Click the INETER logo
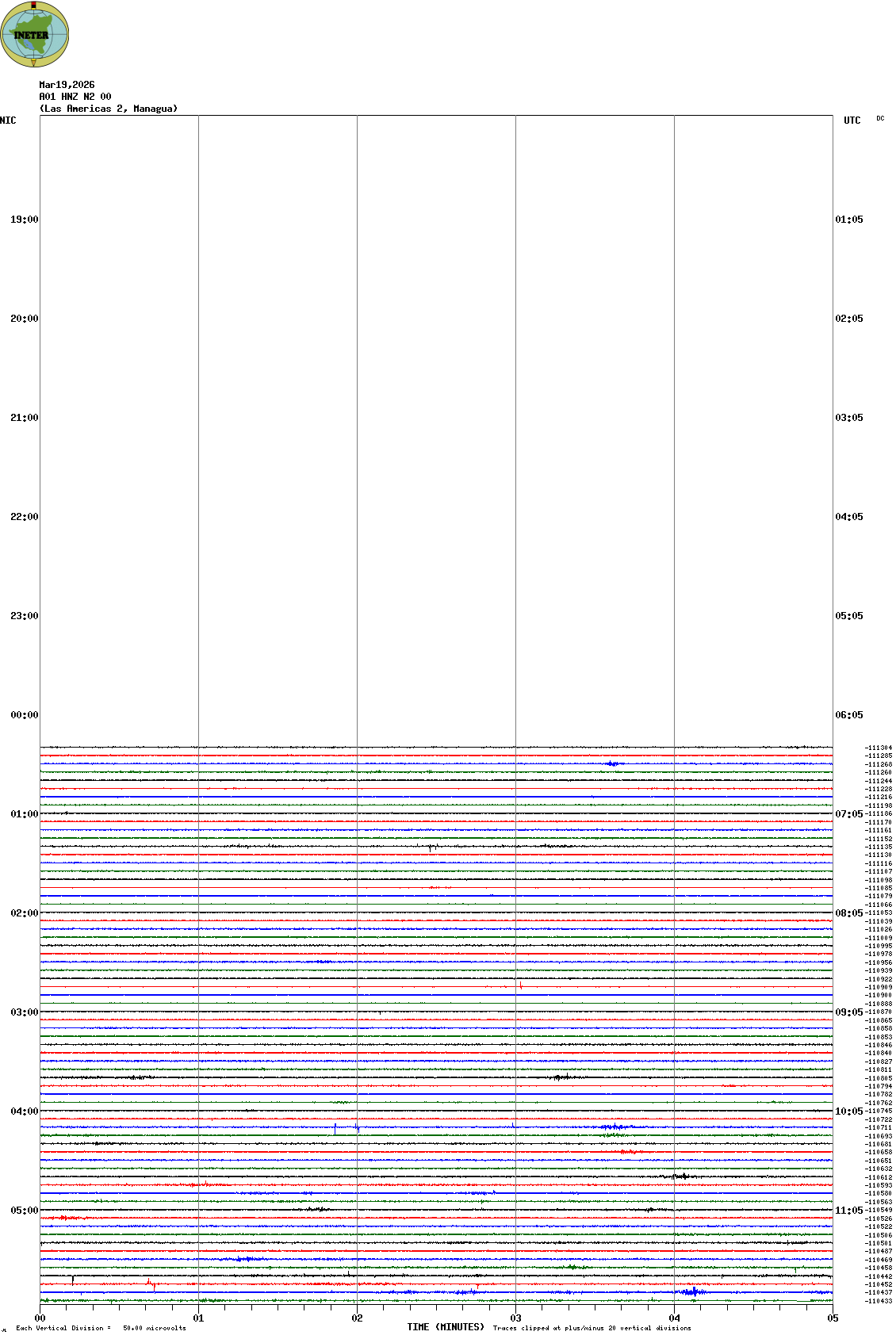Viewport: 896px width, 1339px height. click(34, 34)
